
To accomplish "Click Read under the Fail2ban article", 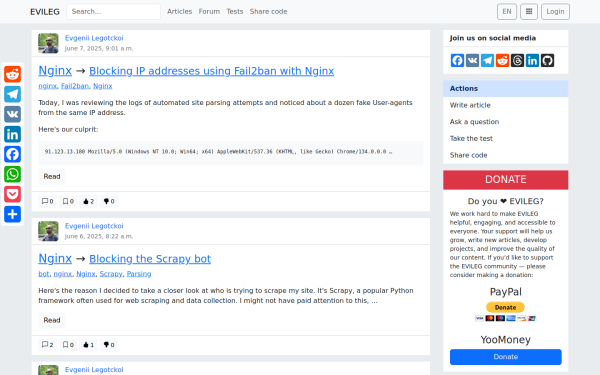I will (x=52, y=176).
